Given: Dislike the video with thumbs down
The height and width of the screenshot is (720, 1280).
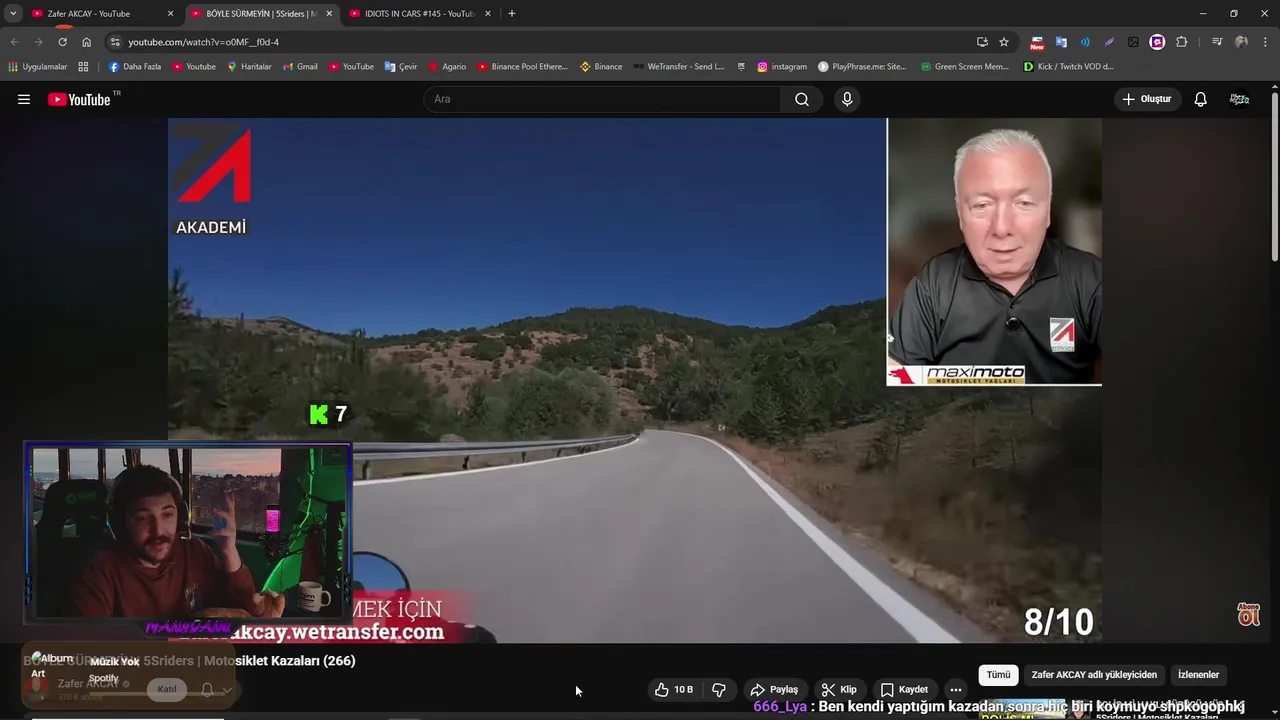Looking at the screenshot, I should [719, 689].
